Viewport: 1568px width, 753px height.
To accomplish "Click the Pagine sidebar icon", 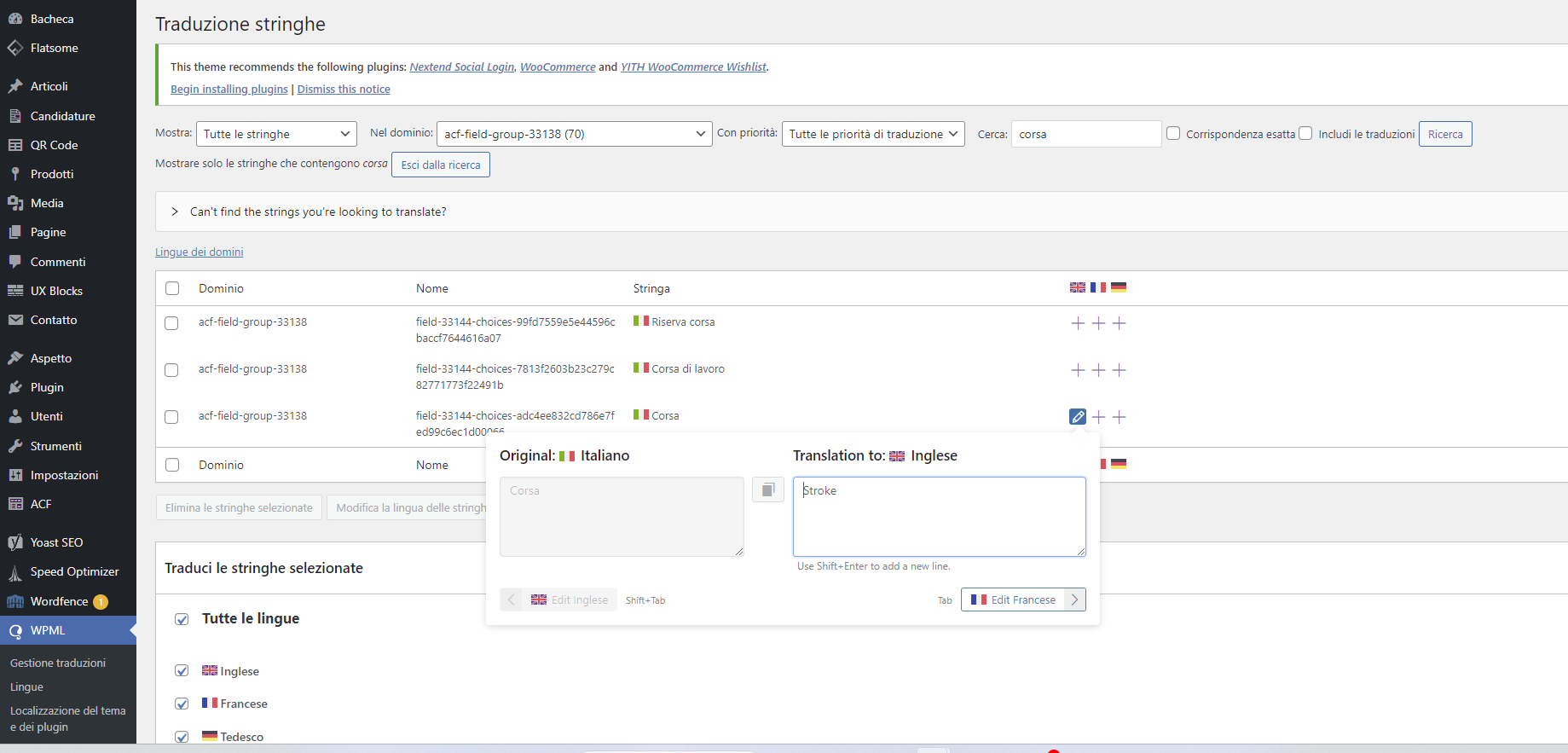I will click(15, 232).
